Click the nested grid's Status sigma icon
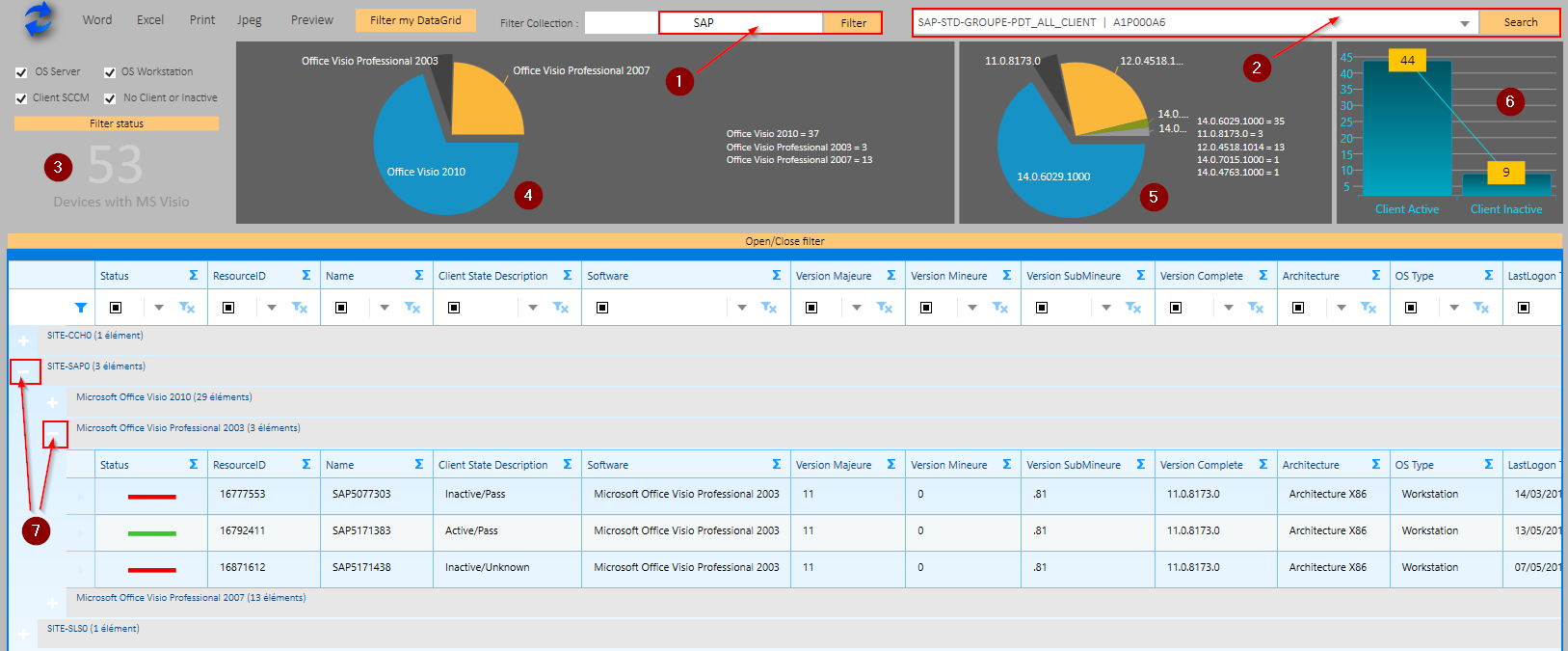1568x651 pixels. pos(193,465)
